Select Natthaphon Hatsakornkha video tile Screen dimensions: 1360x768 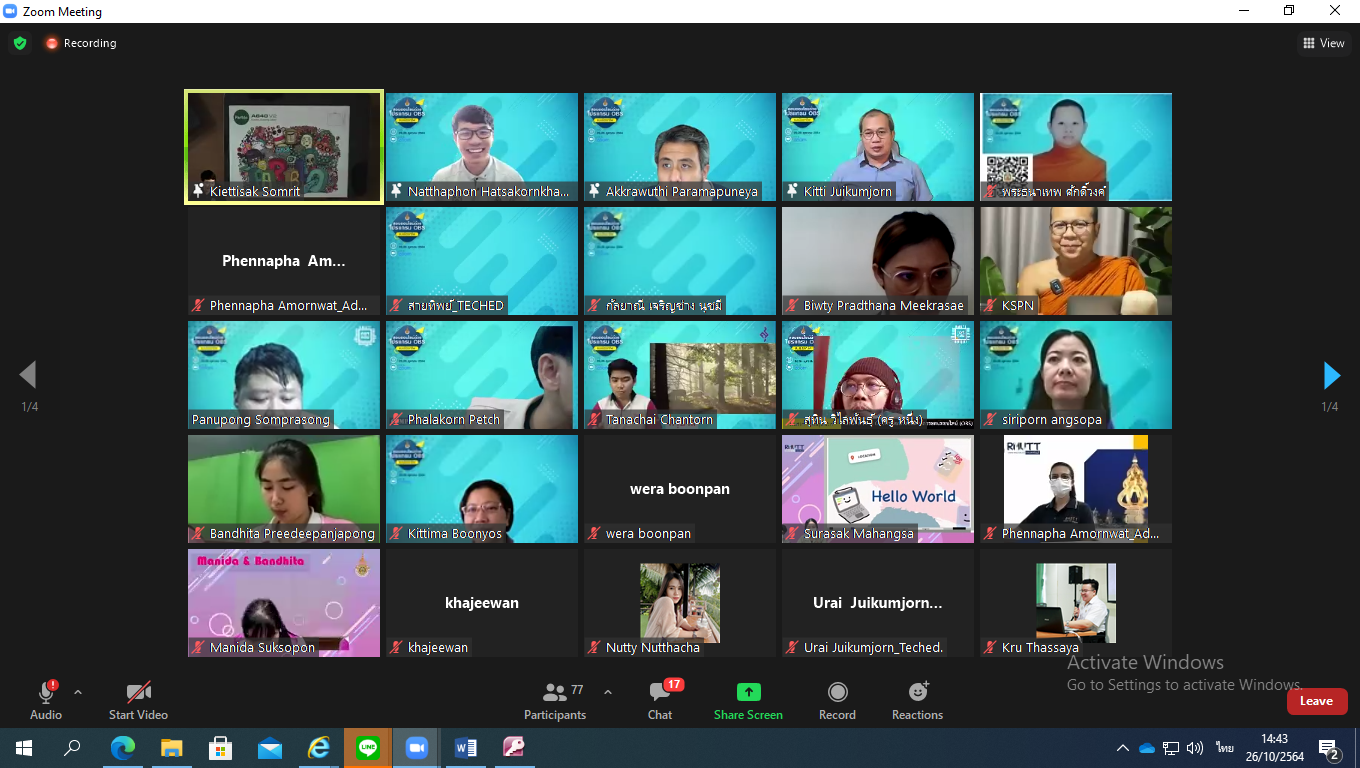[x=482, y=147]
